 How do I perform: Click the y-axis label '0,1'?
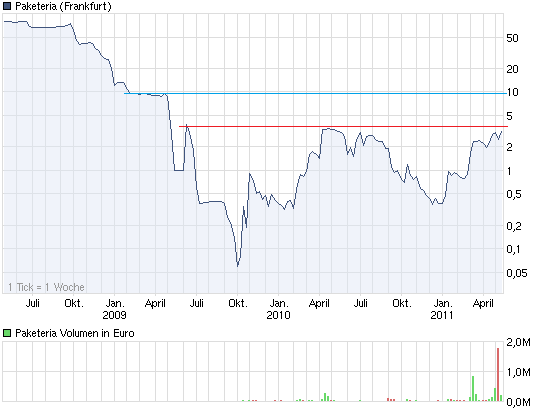(x=513, y=249)
